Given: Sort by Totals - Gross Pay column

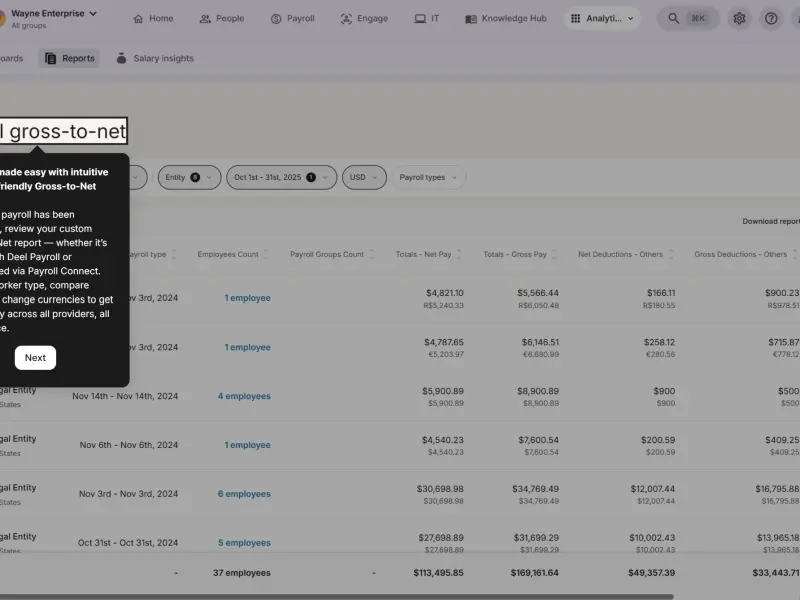Looking at the screenshot, I should 555,254.
